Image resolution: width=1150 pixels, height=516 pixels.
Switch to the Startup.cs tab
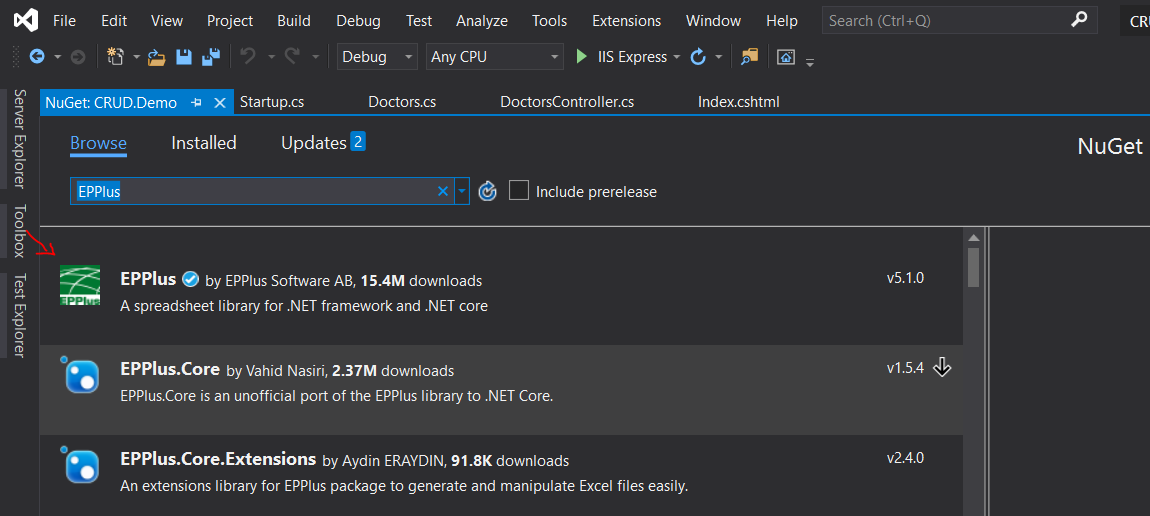(x=272, y=102)
